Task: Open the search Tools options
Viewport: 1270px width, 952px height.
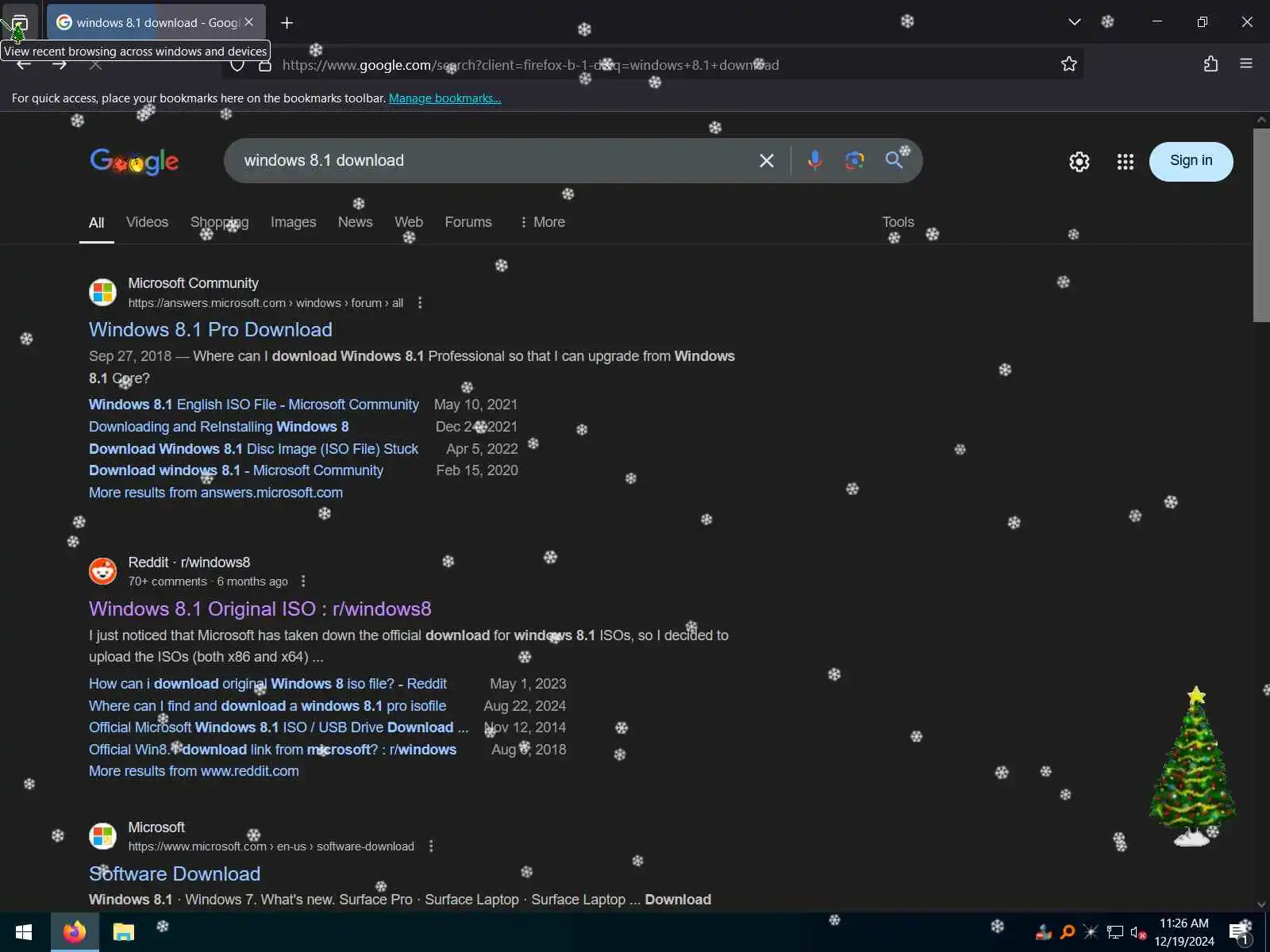Action: coord(898,222)
